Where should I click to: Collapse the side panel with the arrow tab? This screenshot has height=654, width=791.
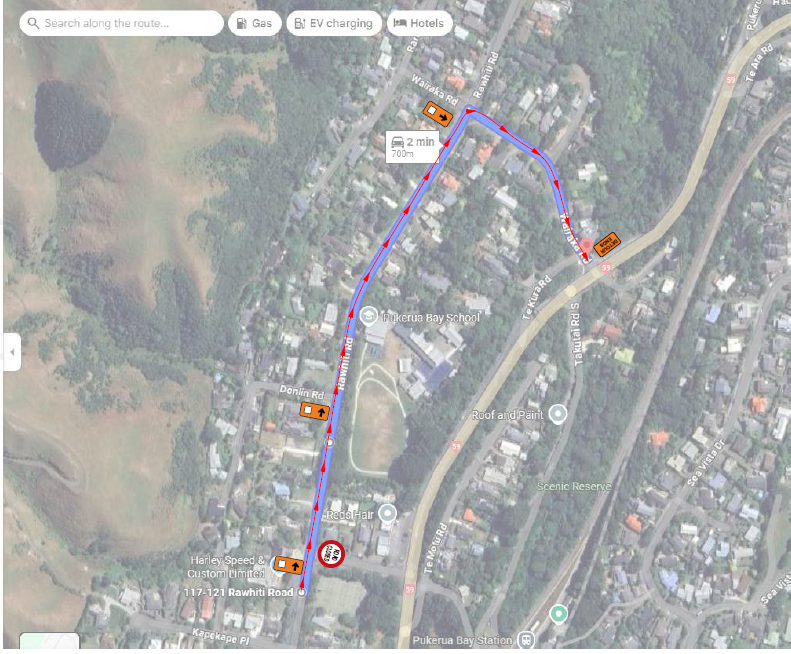(12, 352)
